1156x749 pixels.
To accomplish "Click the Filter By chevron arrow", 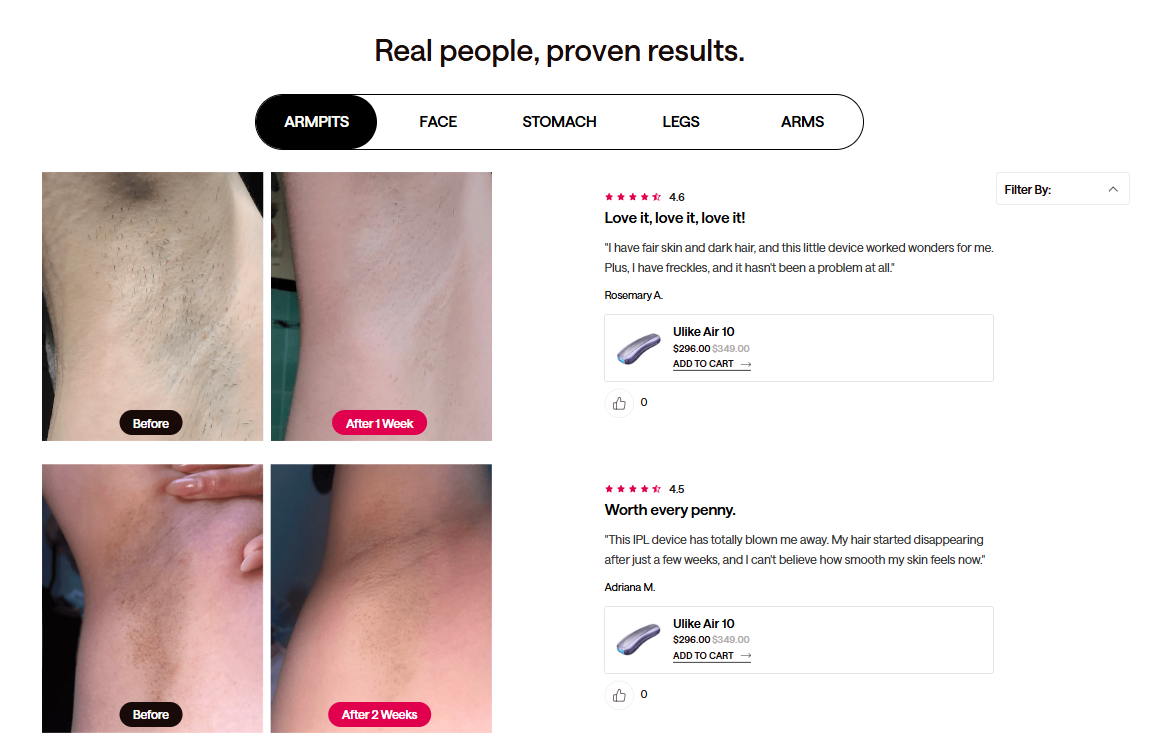I will coord(1113,189).
